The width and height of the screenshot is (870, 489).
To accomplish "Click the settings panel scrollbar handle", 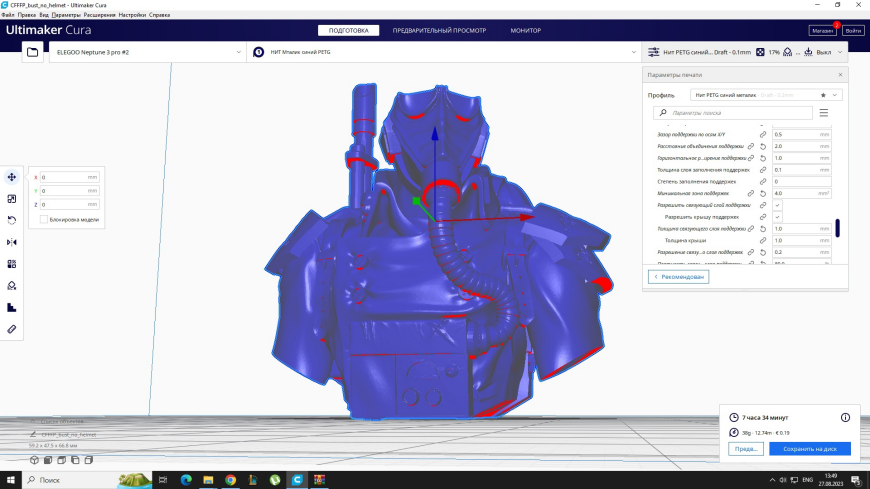I will pyautogui.click(x=837, y=228).
